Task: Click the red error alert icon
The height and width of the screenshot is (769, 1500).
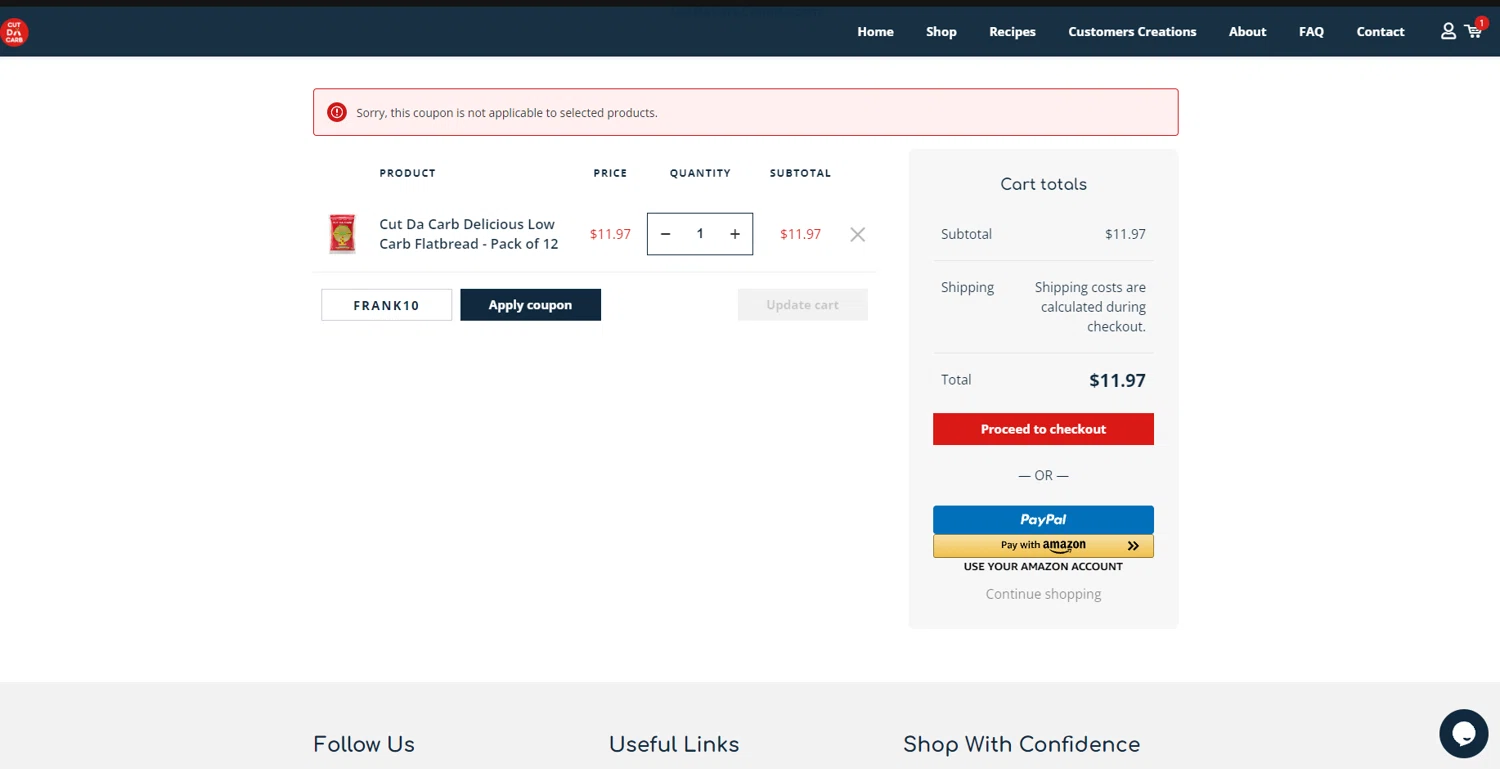Action: (337, 112)
